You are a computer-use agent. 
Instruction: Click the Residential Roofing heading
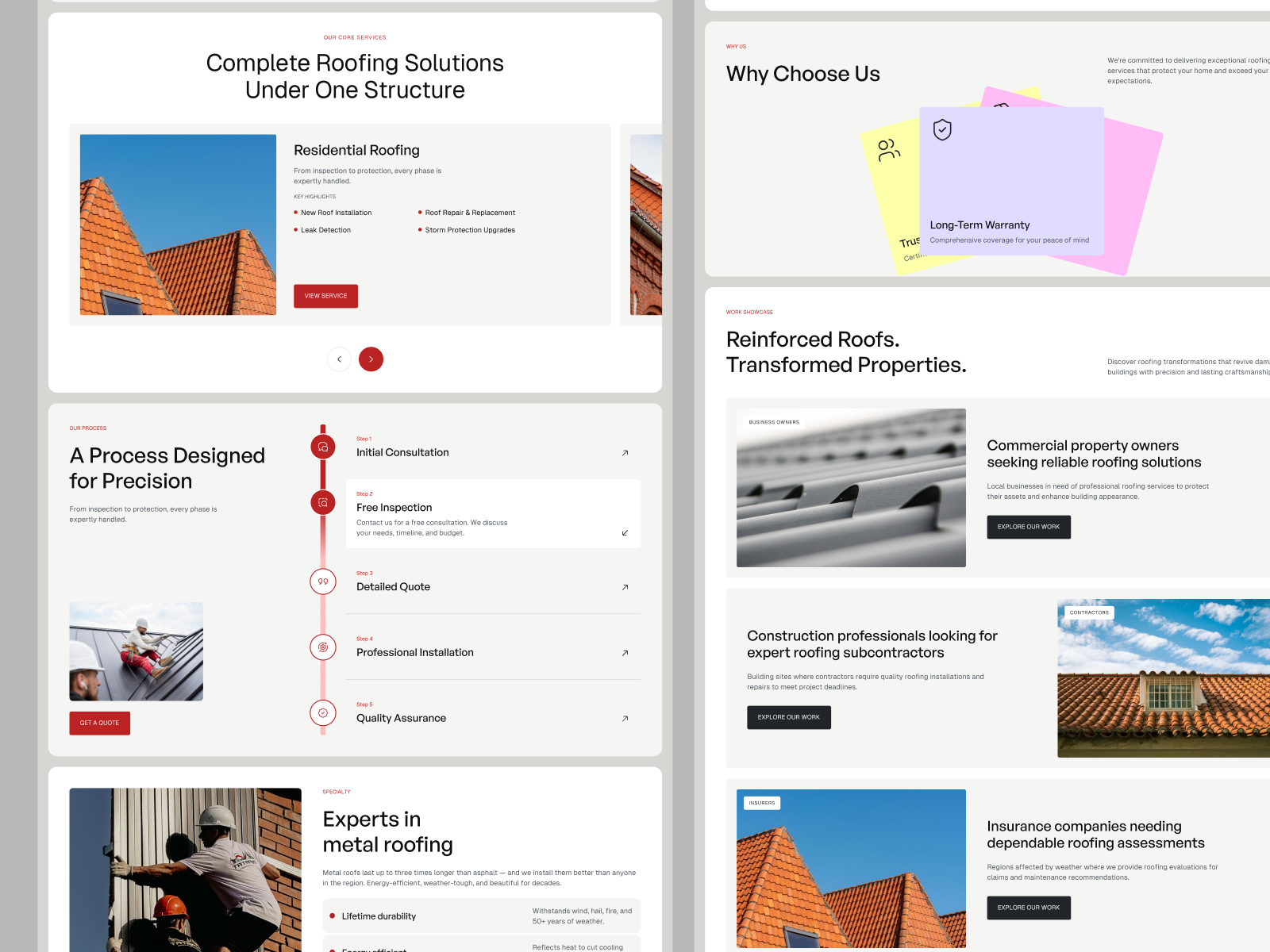[x=356, y=151]
